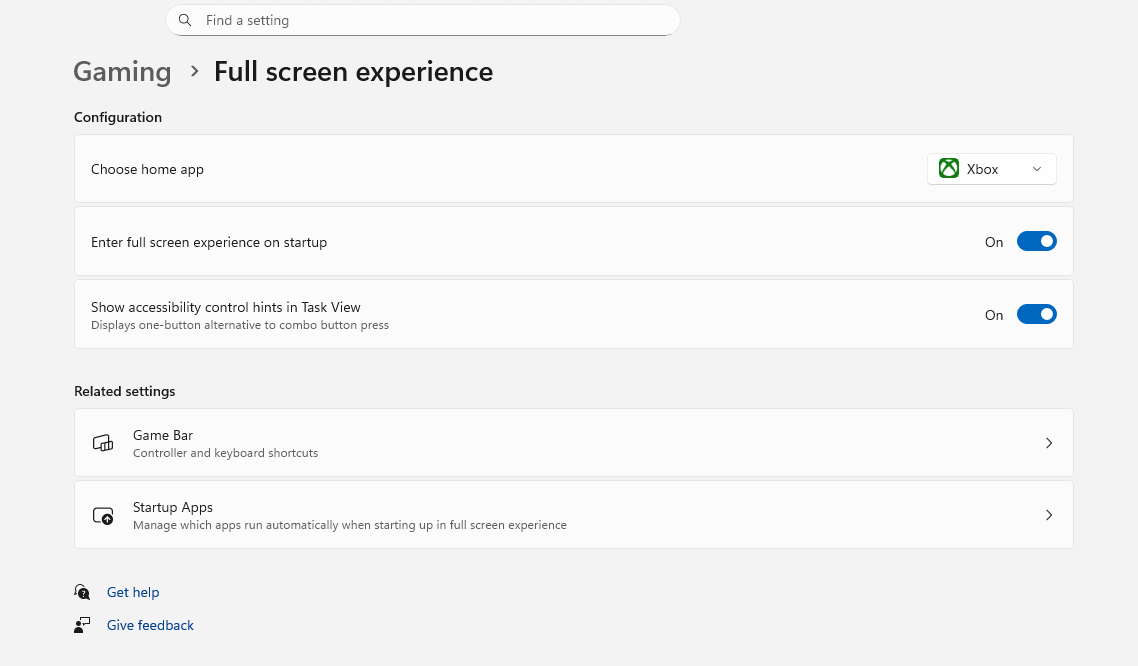Click the dropdown arrow next to Xbox
Image resolution: width=1138 pixels, height=666 pixels.
(1037, 168)
